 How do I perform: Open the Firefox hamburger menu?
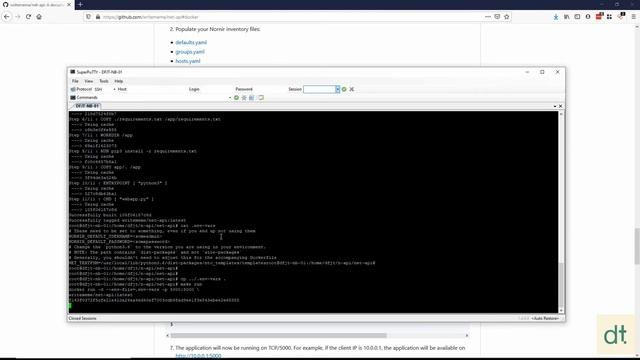633,17
